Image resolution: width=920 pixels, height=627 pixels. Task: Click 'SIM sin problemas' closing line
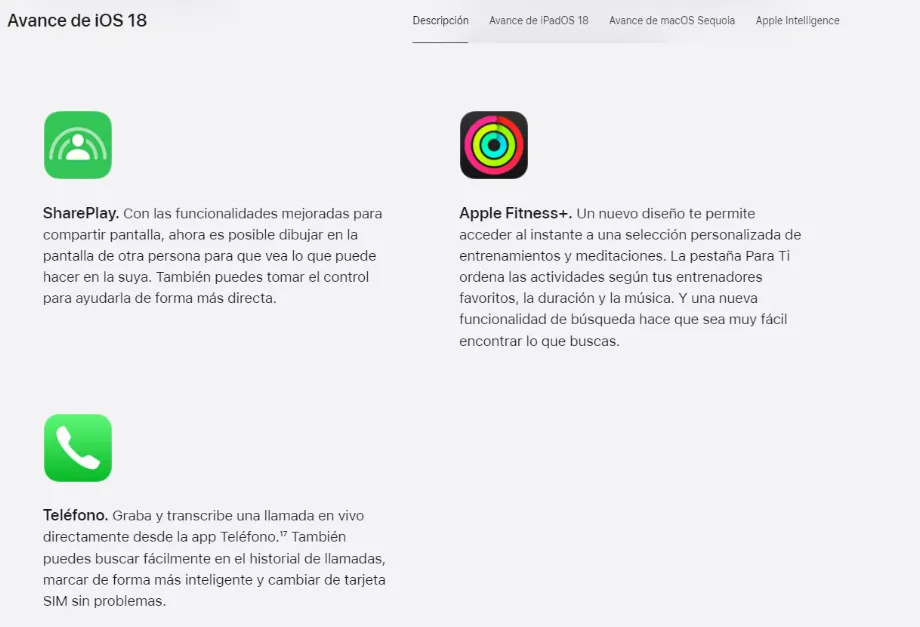(x=104, y=601)
